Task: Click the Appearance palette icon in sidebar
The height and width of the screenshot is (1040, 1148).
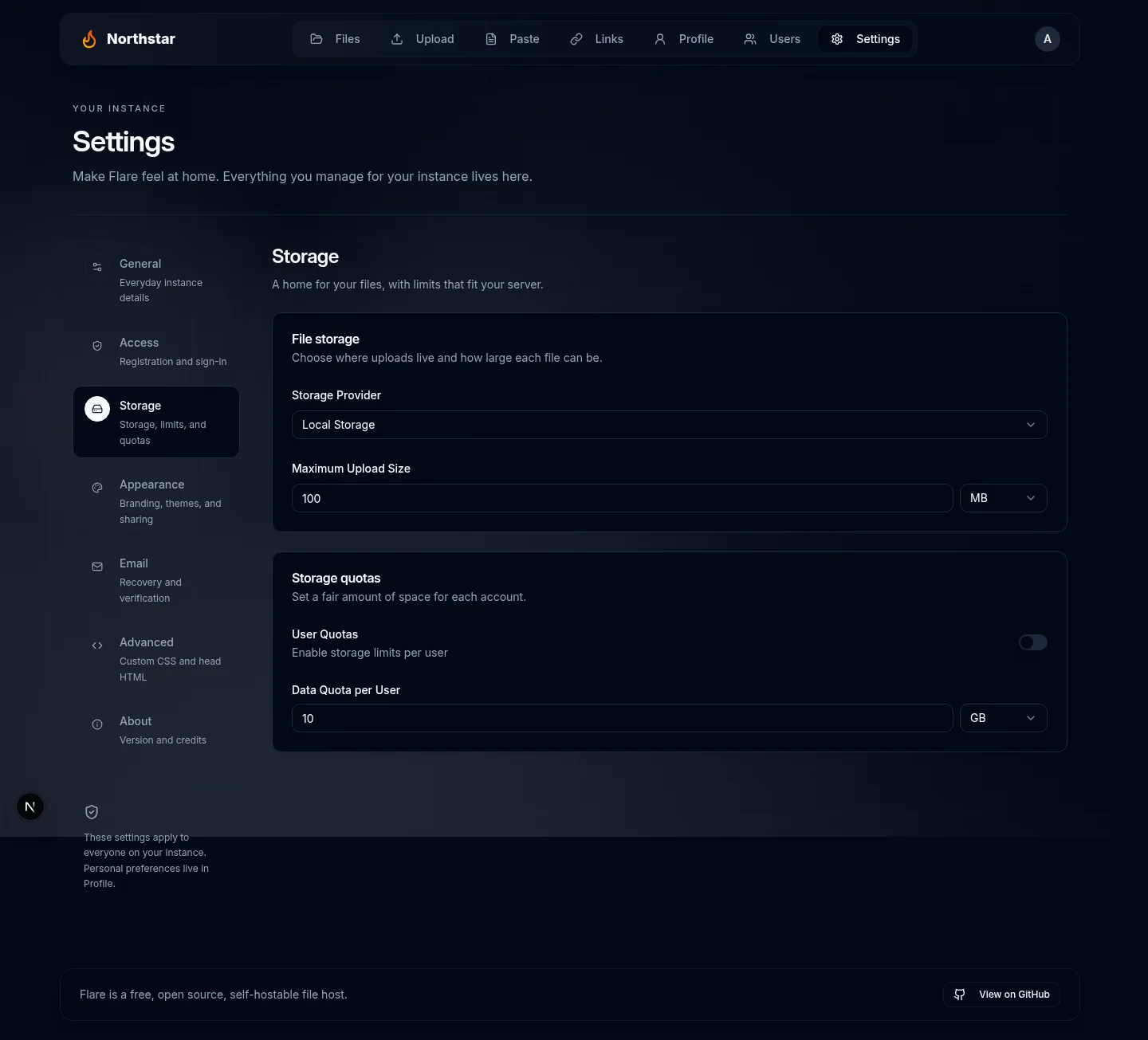Action: [x=97, y=488]
